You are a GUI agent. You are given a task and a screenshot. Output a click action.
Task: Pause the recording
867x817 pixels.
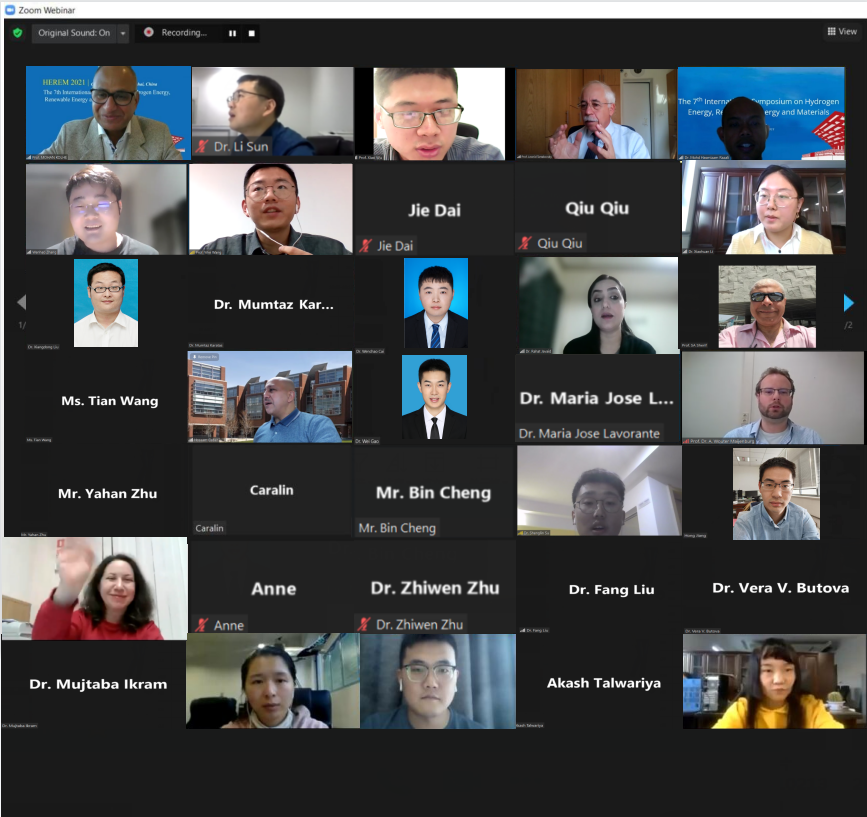pos(232,33)
